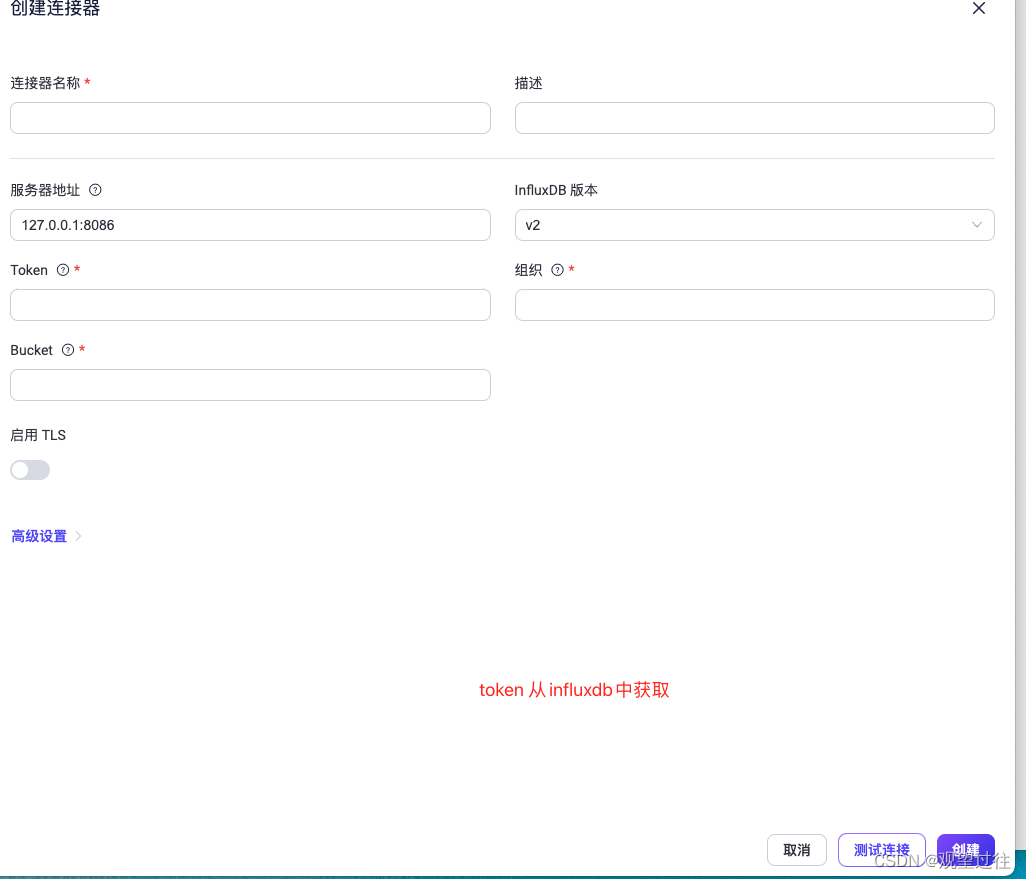The width and height of the screenshot is (1026, 879).
Task: Expand 高级设置 section
Action: tap(46, 536)
